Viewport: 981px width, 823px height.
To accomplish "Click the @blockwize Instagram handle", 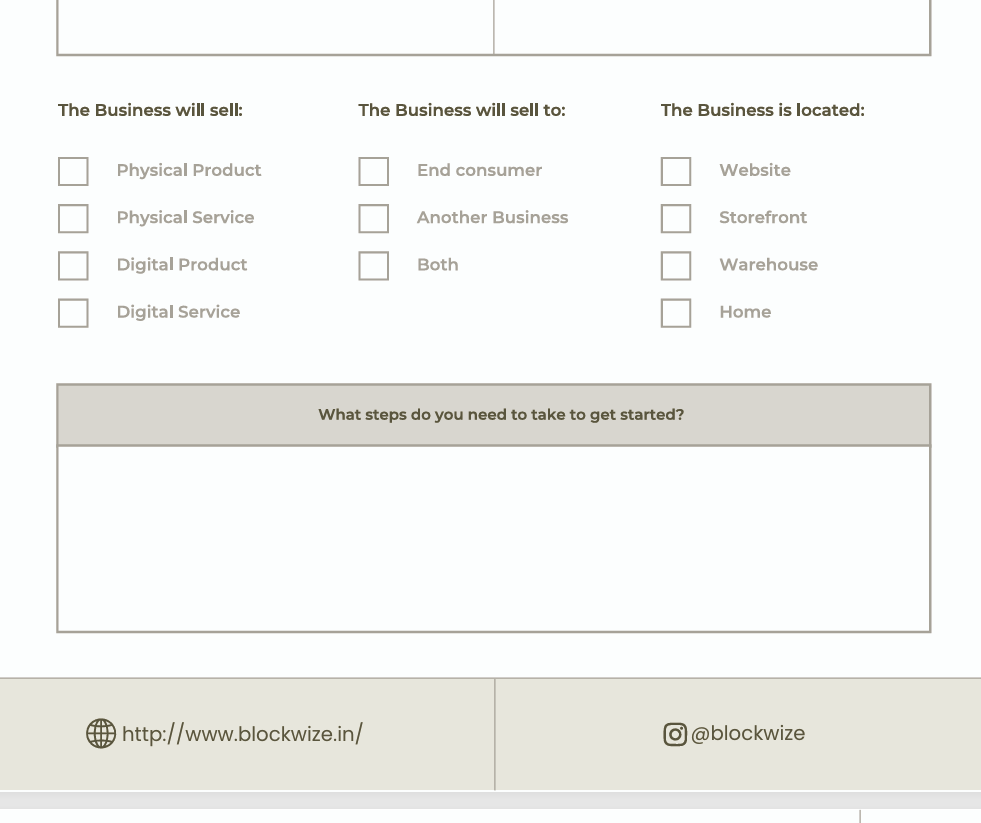I will (x=747, y=733).
